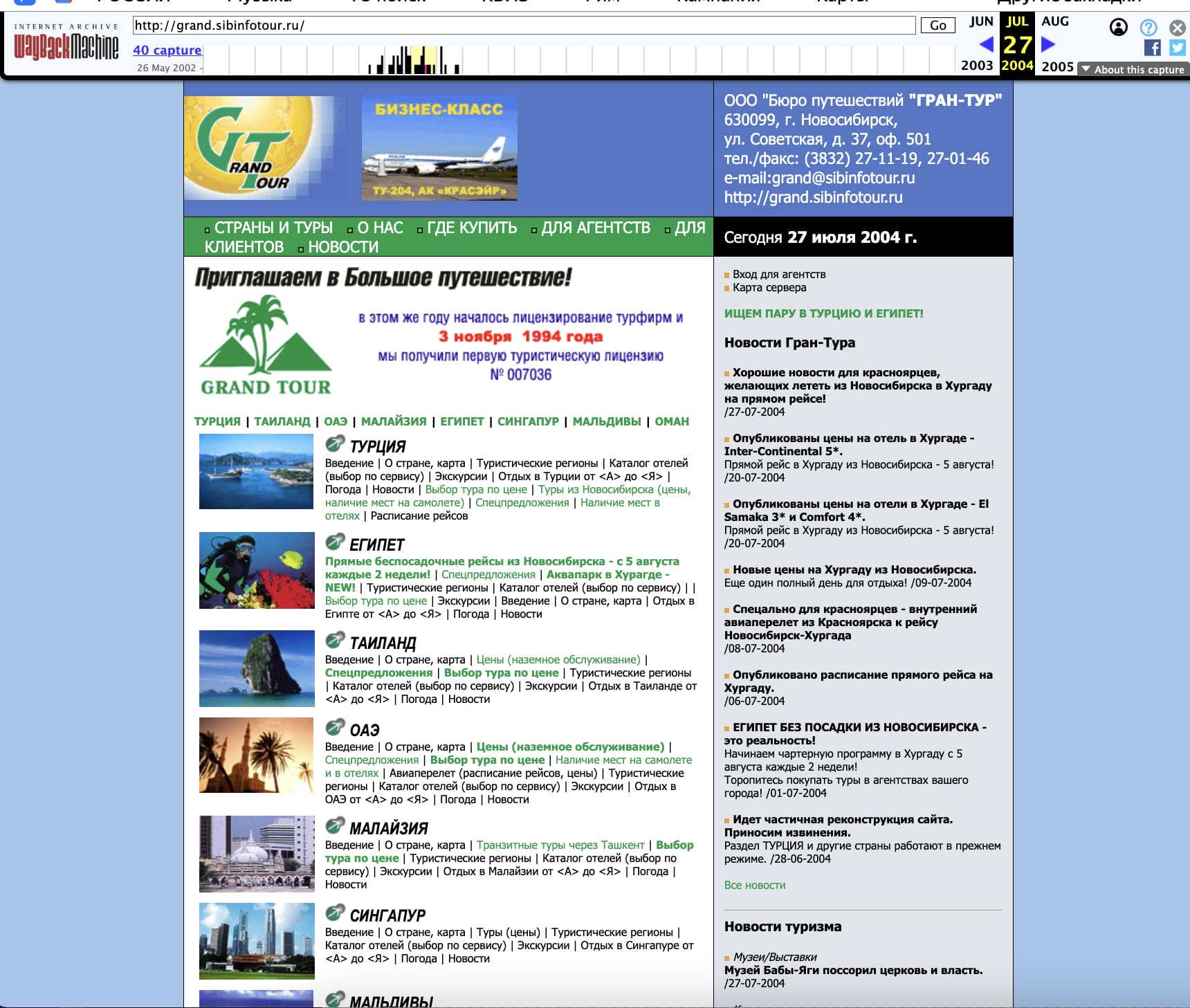Click Вход для агентств link
The width and height of the screenshot is (1190, 1008).
(x=779, y=274)
